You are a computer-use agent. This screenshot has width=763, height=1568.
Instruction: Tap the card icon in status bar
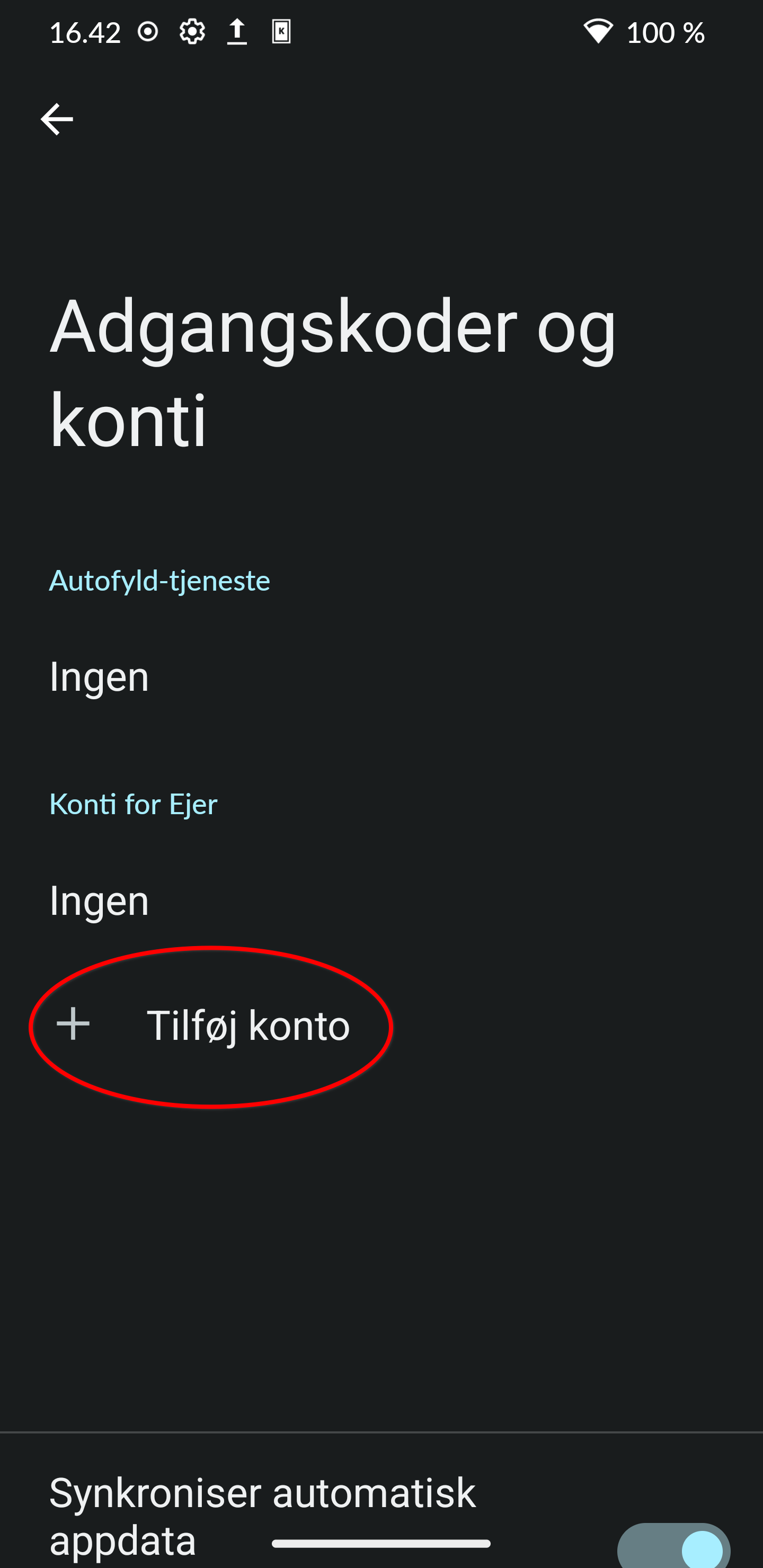tap(281, 32)
